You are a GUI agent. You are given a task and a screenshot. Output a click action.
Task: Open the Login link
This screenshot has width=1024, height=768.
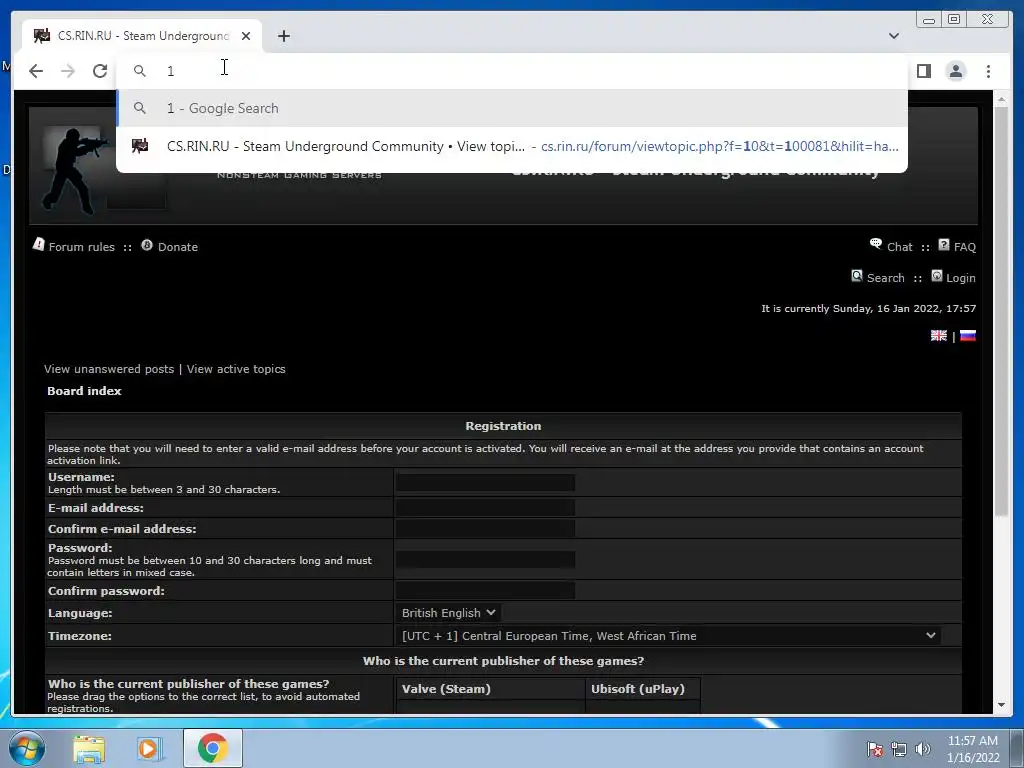961,278
